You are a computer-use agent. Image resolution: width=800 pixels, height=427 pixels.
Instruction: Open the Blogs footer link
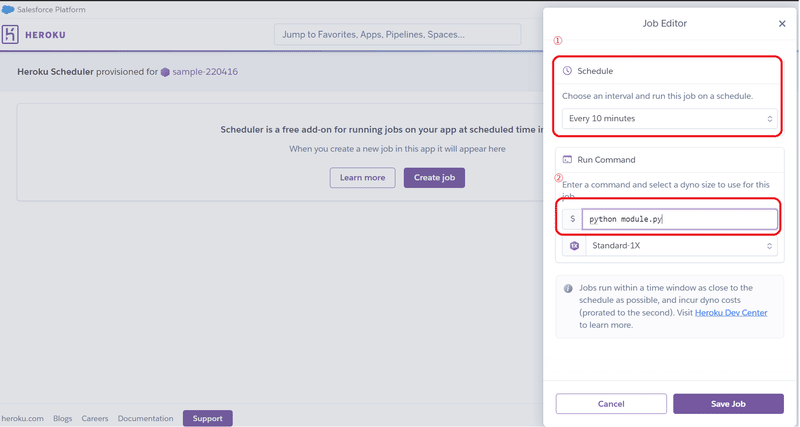62,418
